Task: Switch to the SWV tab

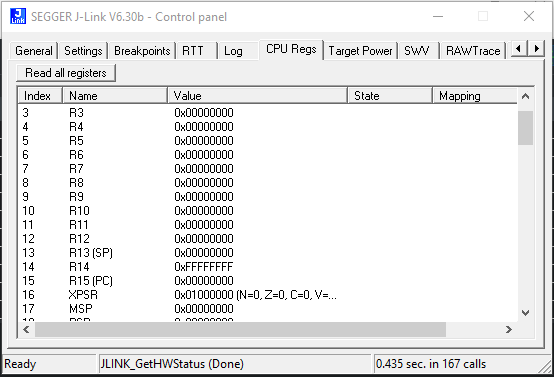Action: coord(417,51)
